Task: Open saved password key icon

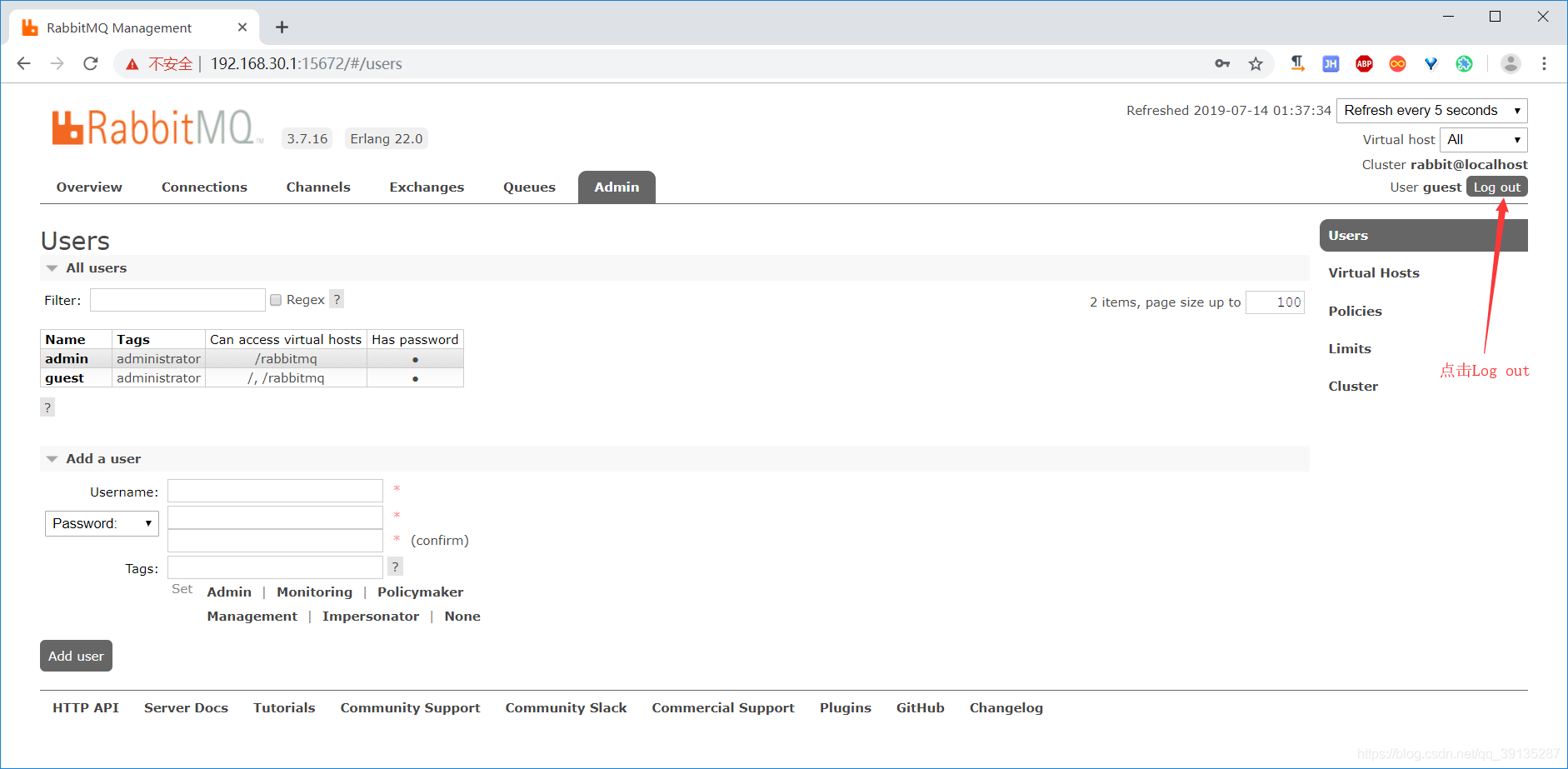Action: click(x=1222, y=63)
